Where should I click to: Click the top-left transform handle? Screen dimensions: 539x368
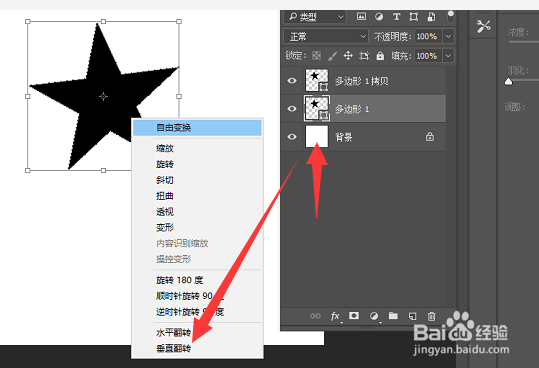pyautogui.click(x=28, y=21)
